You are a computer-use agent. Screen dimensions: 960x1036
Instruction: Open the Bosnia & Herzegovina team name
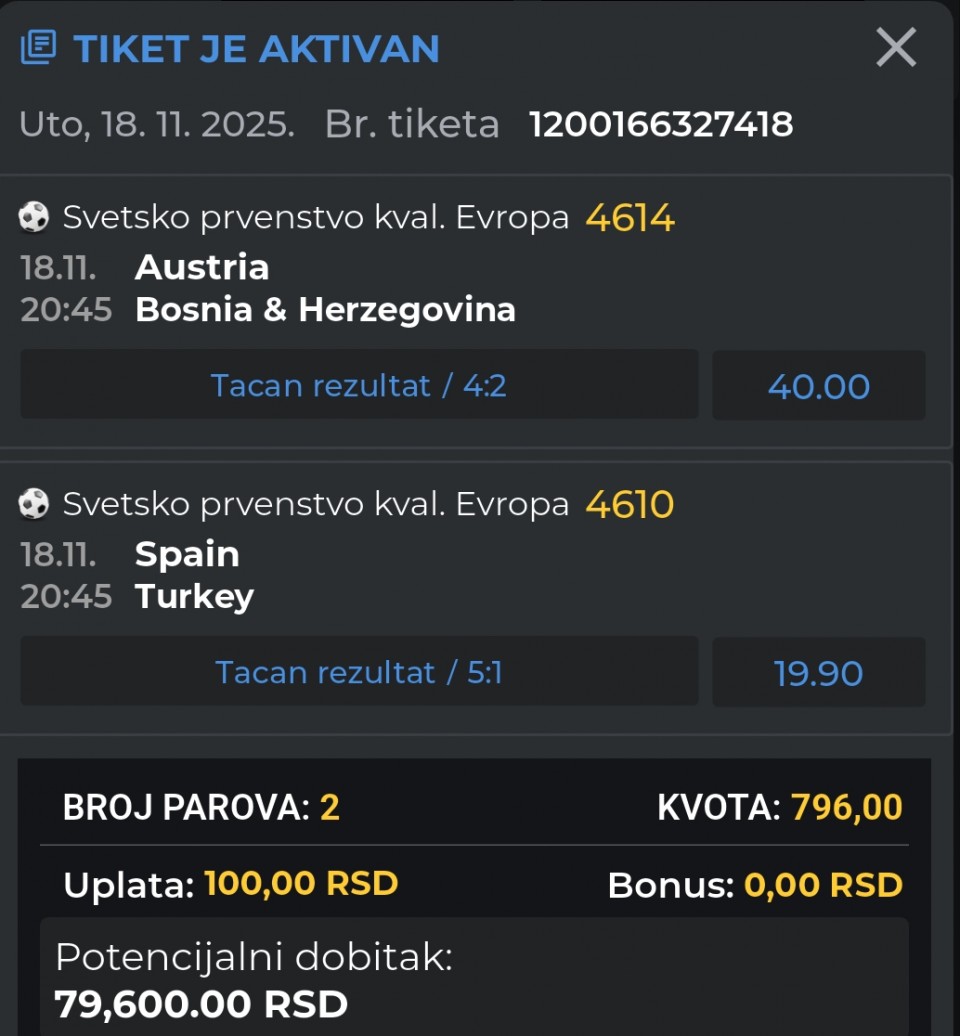(x=325, y=310)
